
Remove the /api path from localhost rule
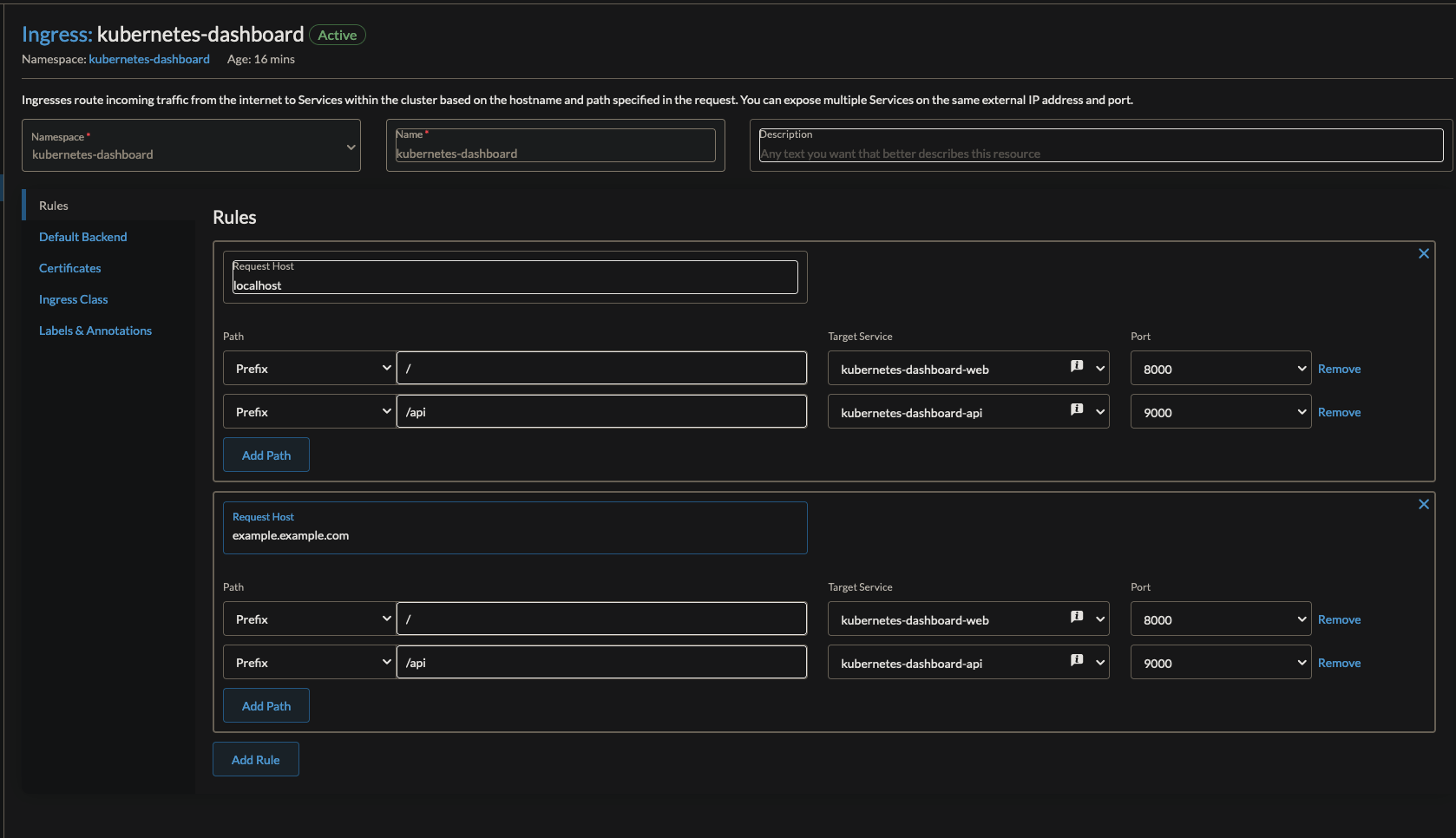coord(1338,412)
